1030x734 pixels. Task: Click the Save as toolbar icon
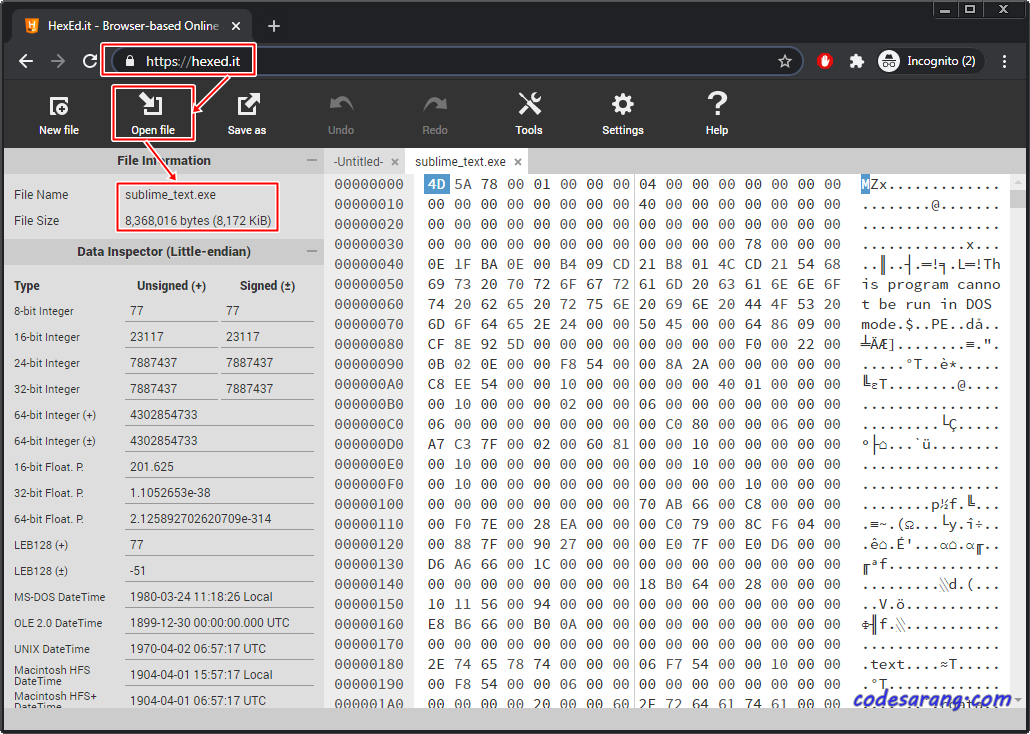[x=247, y=114]
